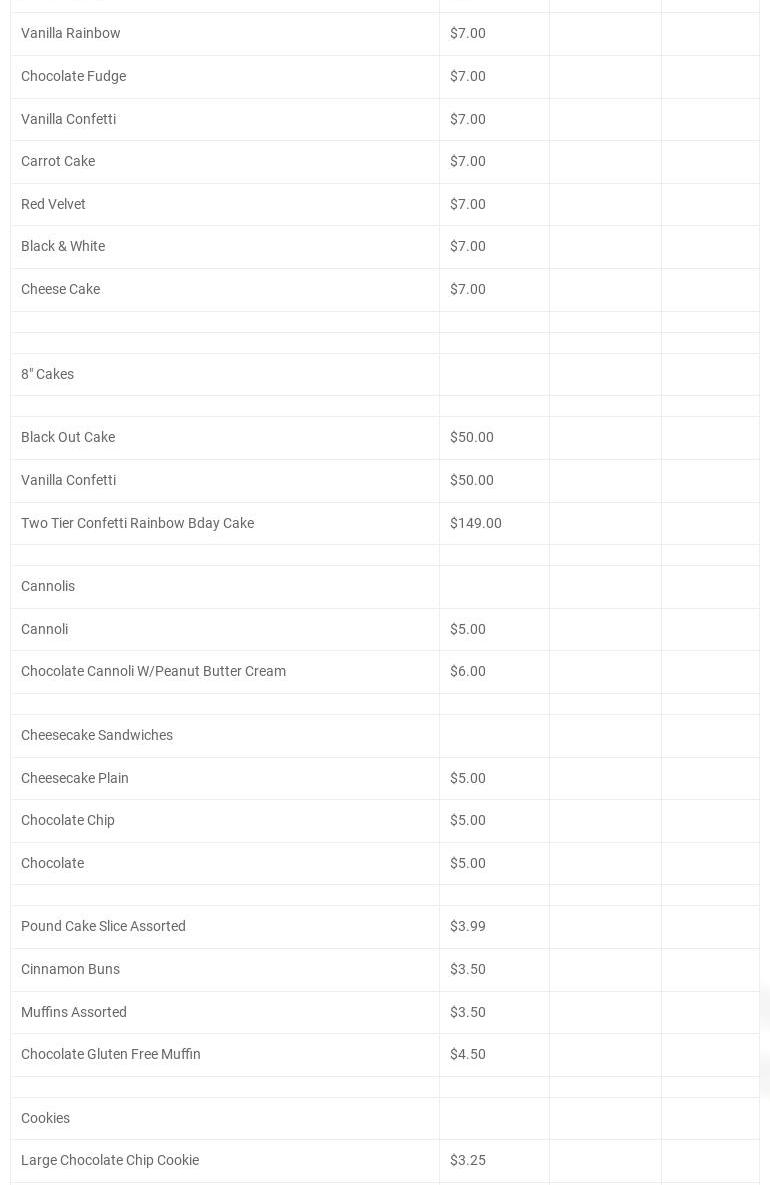This screenshot has height=1185, width=770.
Task: Select the Cheesecake Sandwiches heading
Action: click(97, 735)
